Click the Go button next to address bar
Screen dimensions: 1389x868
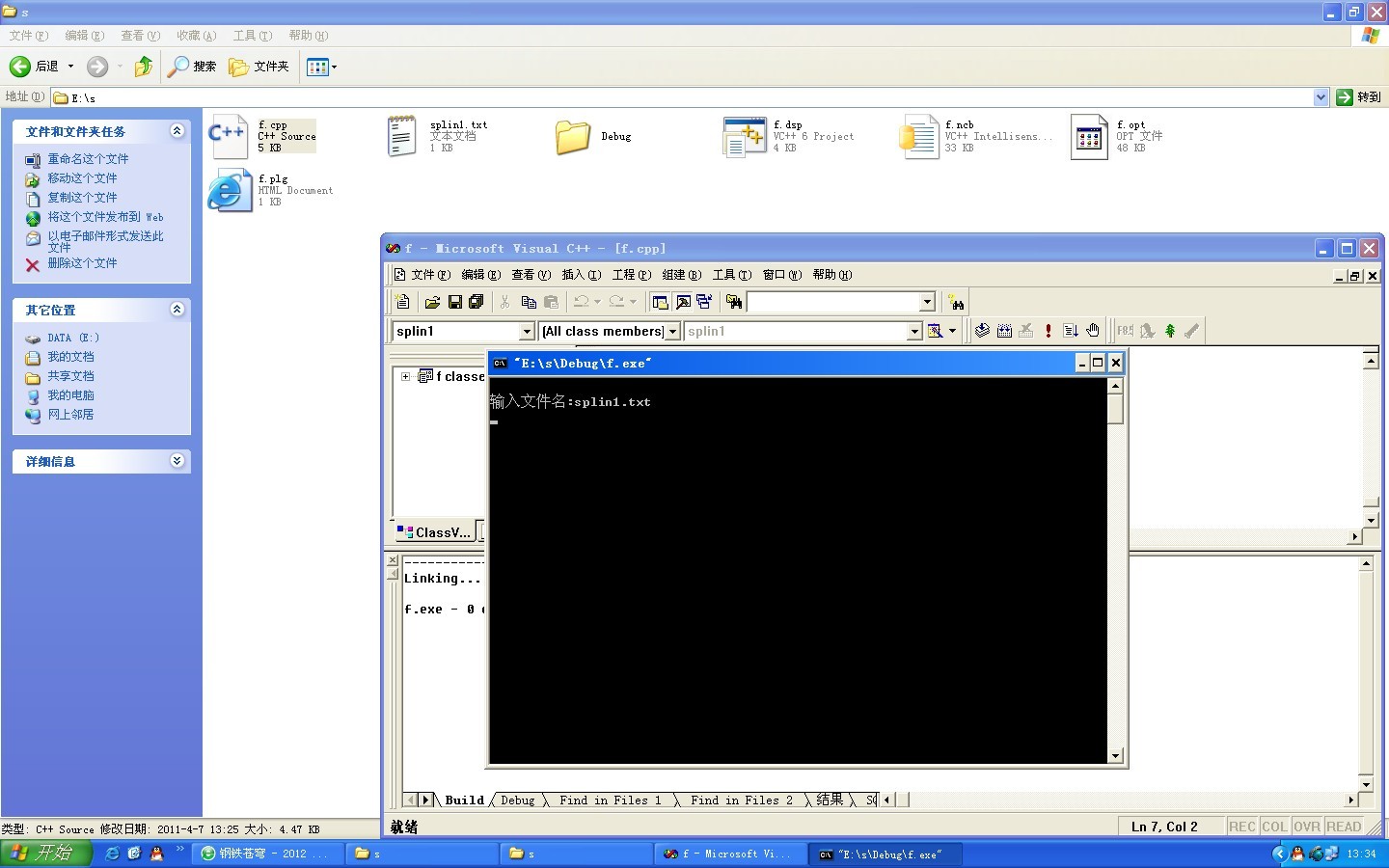[1359, 97]
